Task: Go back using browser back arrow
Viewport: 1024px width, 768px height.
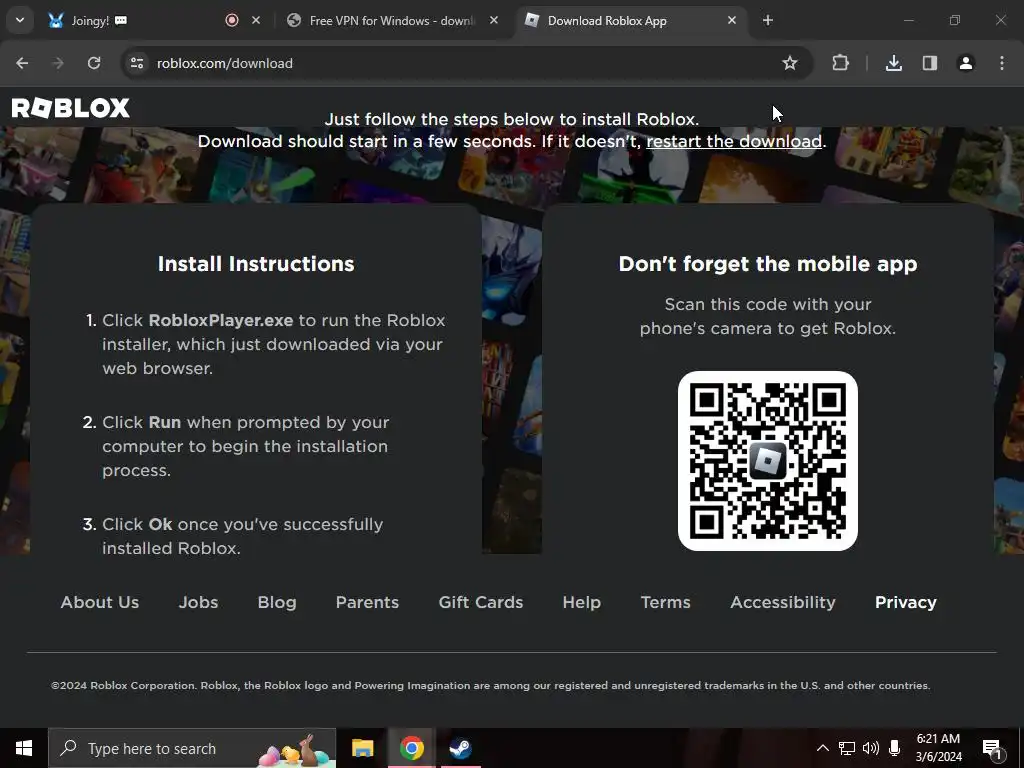Action: (x=22, y=63)
